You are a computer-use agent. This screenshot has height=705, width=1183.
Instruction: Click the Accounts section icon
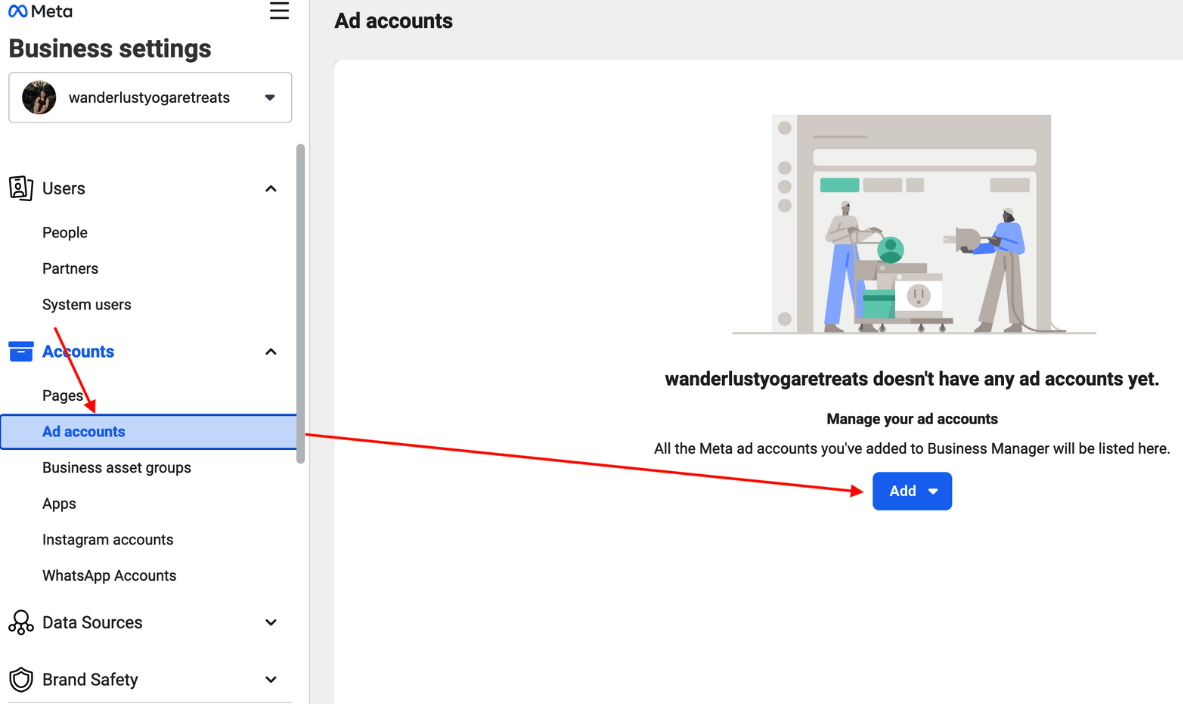(21, 352)
